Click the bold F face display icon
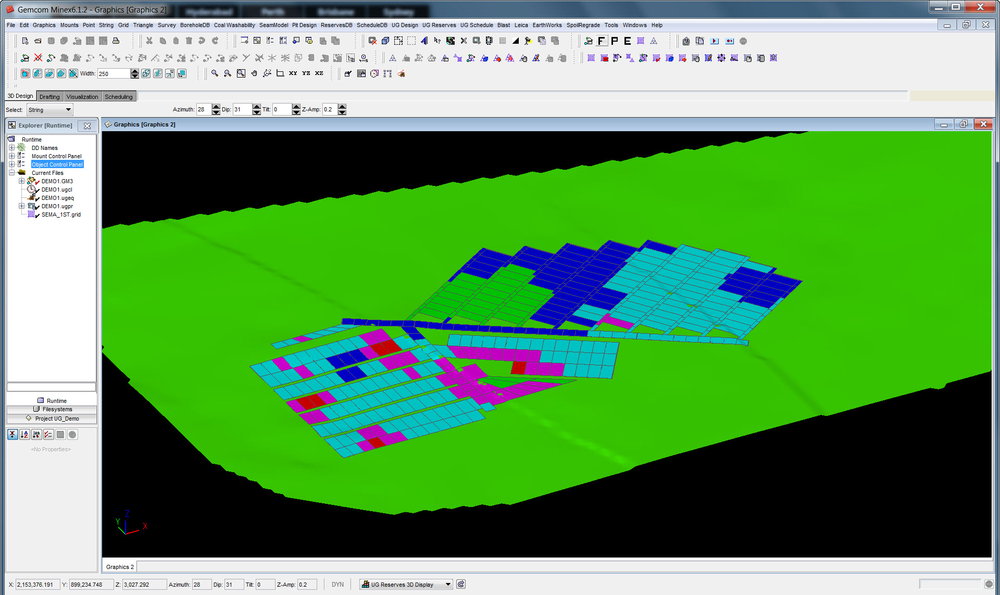1000x595 pixels. click(601, 41)
